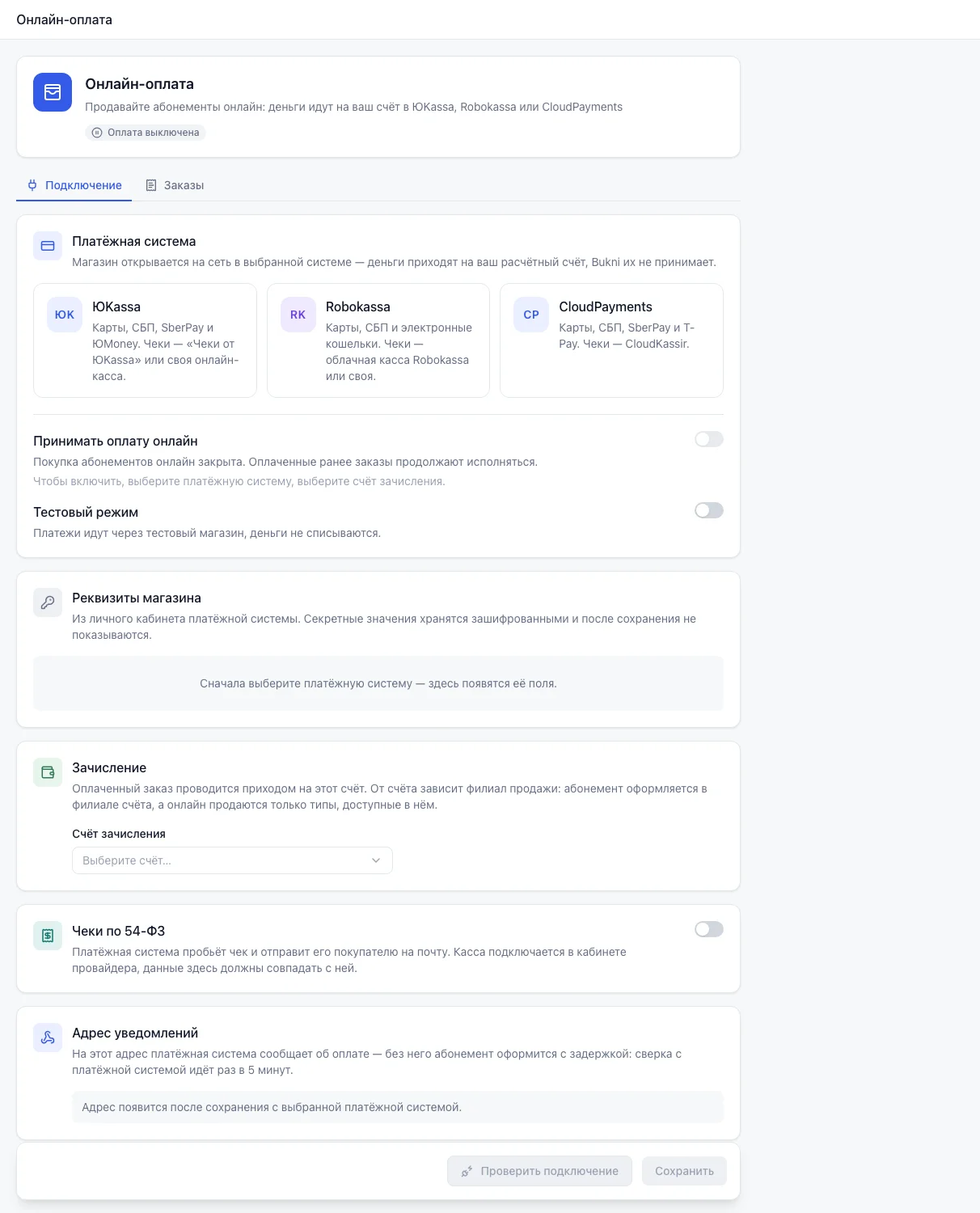Turn on Чеки по 54-ФЗ switch
Viewport: 980px width, 1213px height.
709,929
